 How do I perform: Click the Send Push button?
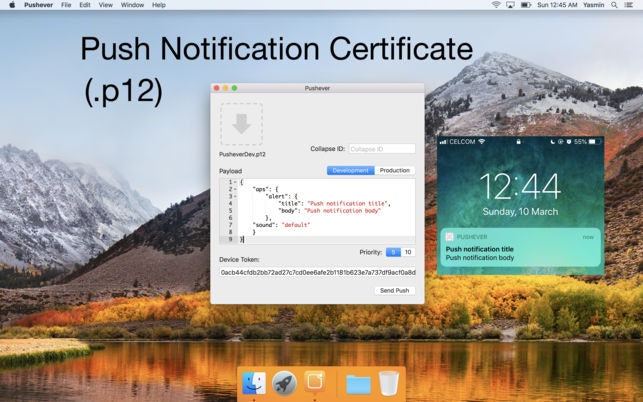tap(394, 290)
